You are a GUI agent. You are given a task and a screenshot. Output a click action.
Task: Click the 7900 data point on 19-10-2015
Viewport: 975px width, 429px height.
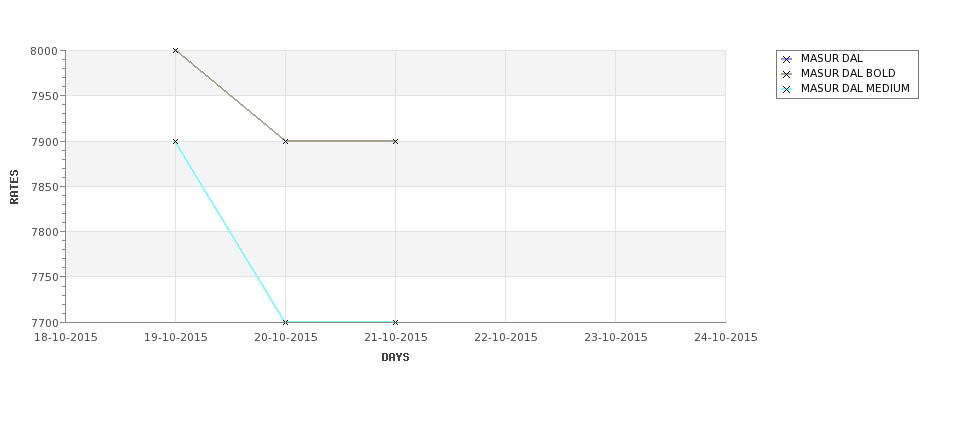coord(176,142)
